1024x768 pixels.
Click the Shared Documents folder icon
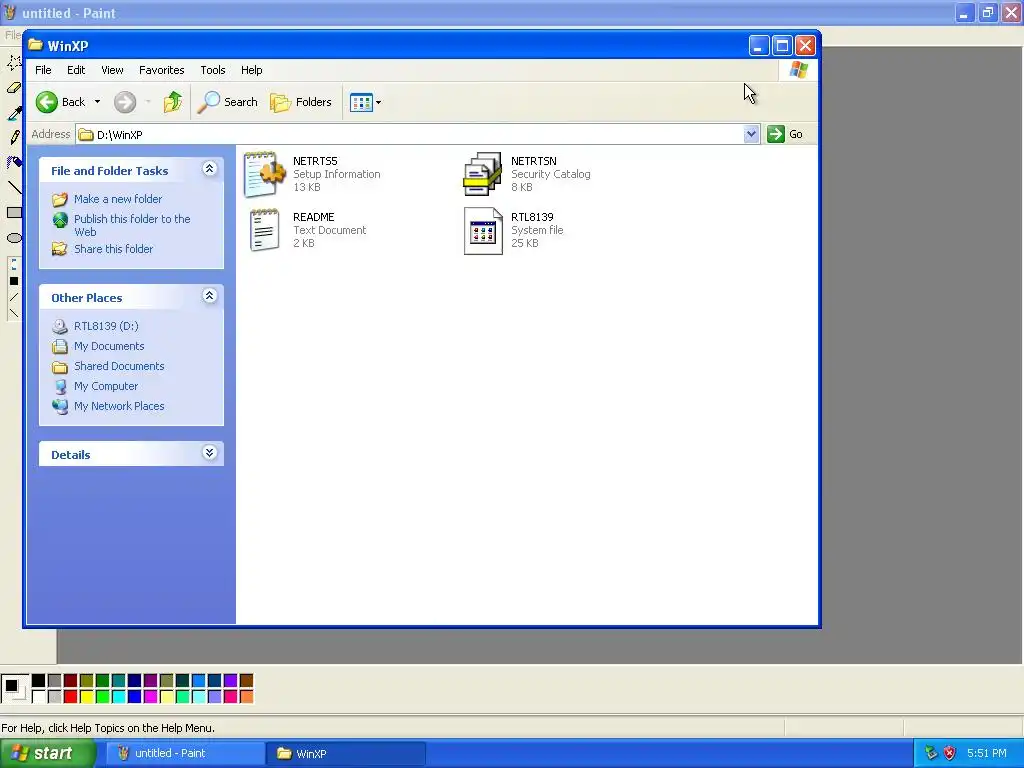pyautogui.click(x=60, y=366)
